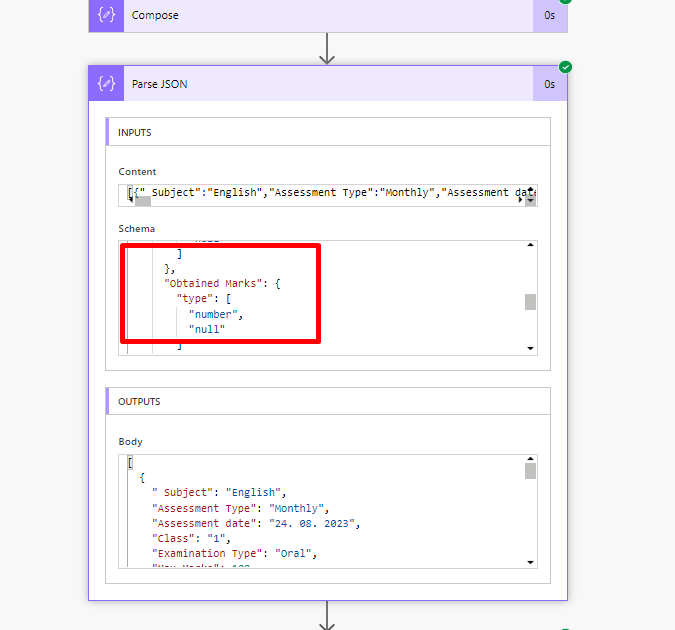Collapse the Parse JSON action header
The image size is (675, 630).
point(330,84)
